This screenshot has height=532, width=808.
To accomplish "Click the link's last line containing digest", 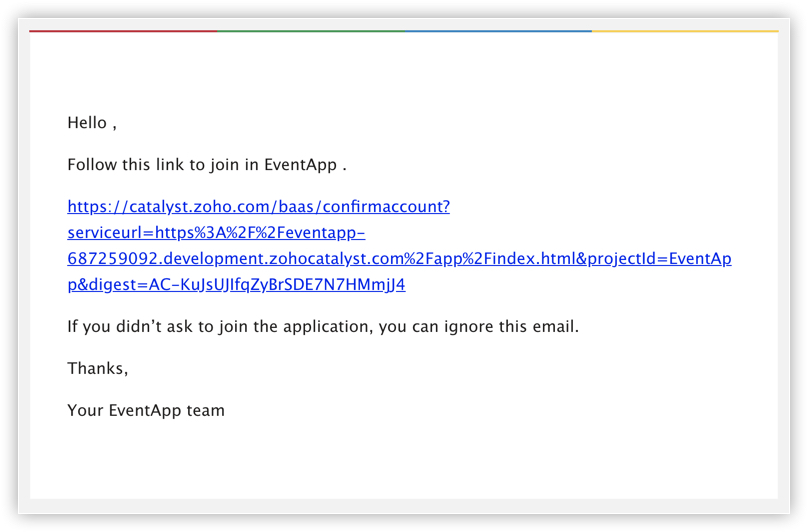I will pyautogui.click(x=236, y=285).
